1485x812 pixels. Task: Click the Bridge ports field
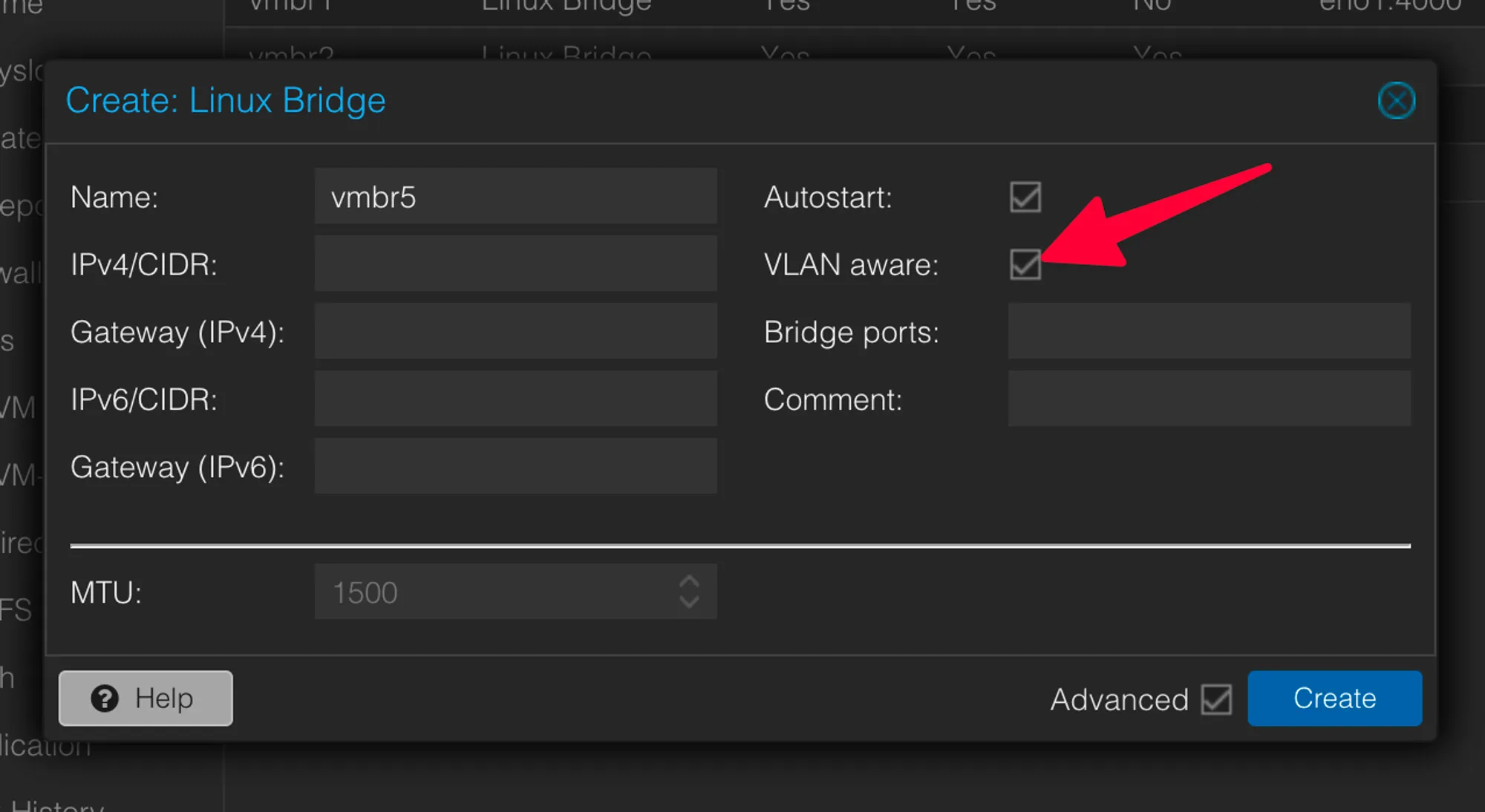(x=1208, y=331)
